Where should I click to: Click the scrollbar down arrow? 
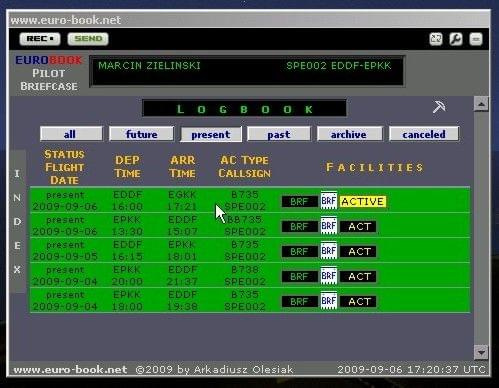tap(481, 352)
